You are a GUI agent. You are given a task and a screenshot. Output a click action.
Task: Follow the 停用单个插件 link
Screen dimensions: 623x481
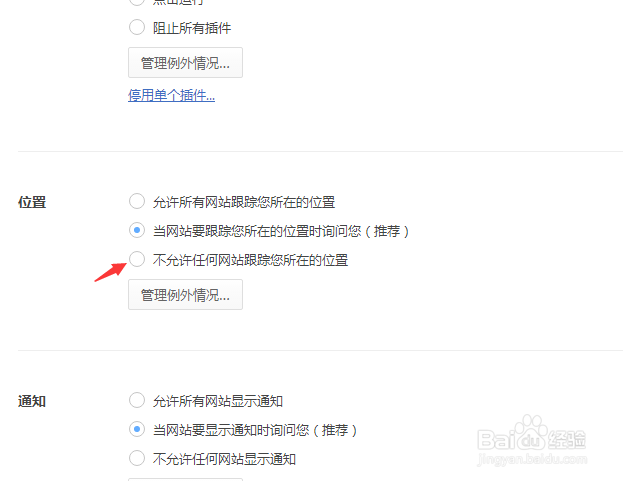(172, 95)
